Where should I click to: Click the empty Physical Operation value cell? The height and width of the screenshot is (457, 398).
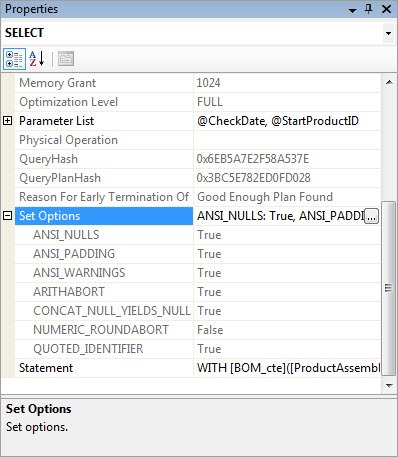click(x=287, y=140)
